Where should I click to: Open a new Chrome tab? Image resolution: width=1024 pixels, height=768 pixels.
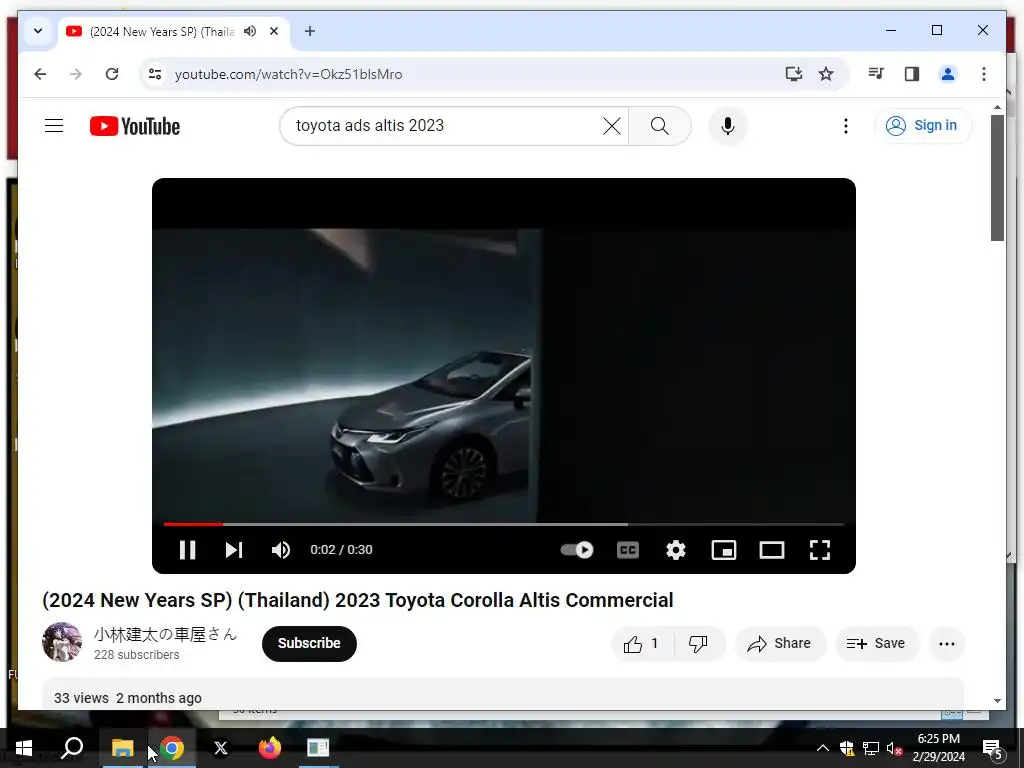coord(310,31)
